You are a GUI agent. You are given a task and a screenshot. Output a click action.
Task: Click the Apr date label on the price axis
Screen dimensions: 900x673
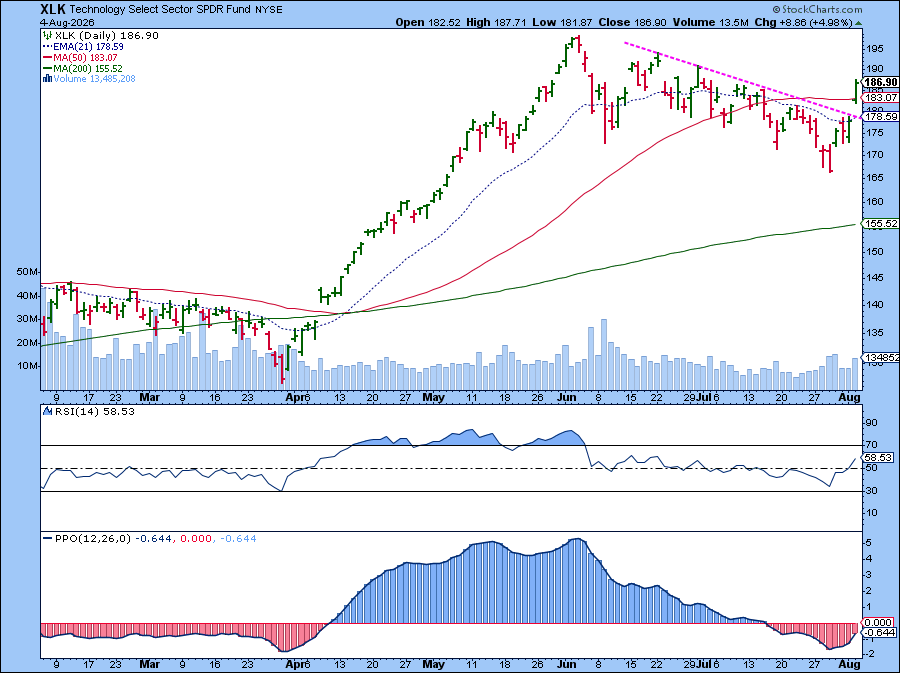pyautogui.click(x=294, y=397)
